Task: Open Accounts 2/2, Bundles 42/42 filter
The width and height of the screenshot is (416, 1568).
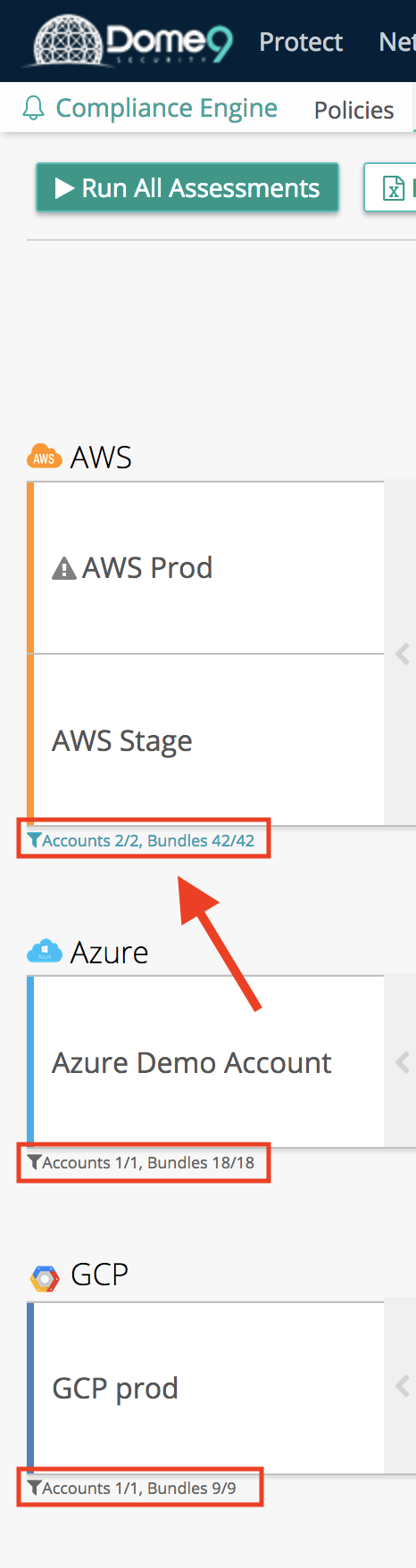Action: [148, 840]
